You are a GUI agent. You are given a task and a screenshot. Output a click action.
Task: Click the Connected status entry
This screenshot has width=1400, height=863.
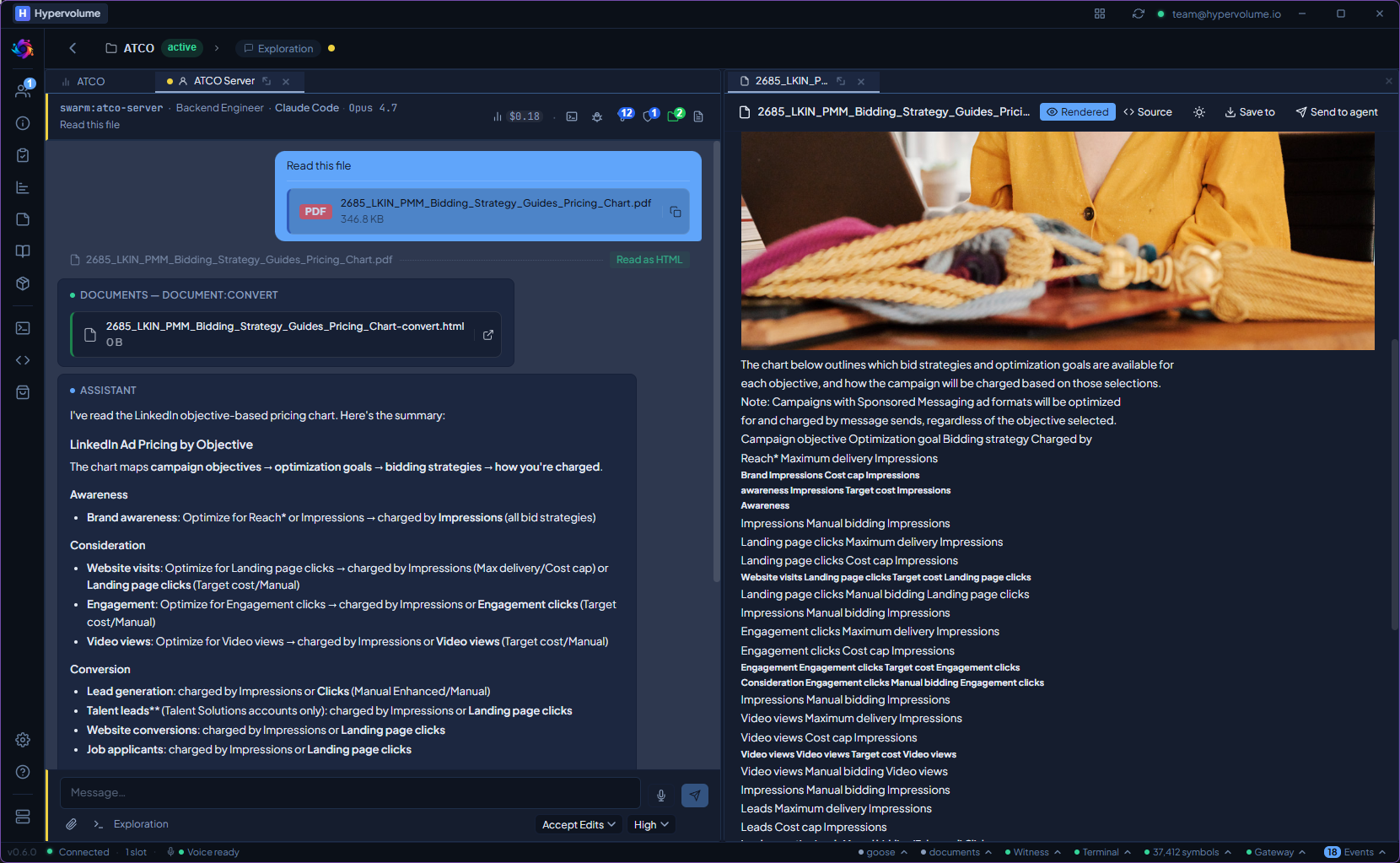(x=78, y=852)
